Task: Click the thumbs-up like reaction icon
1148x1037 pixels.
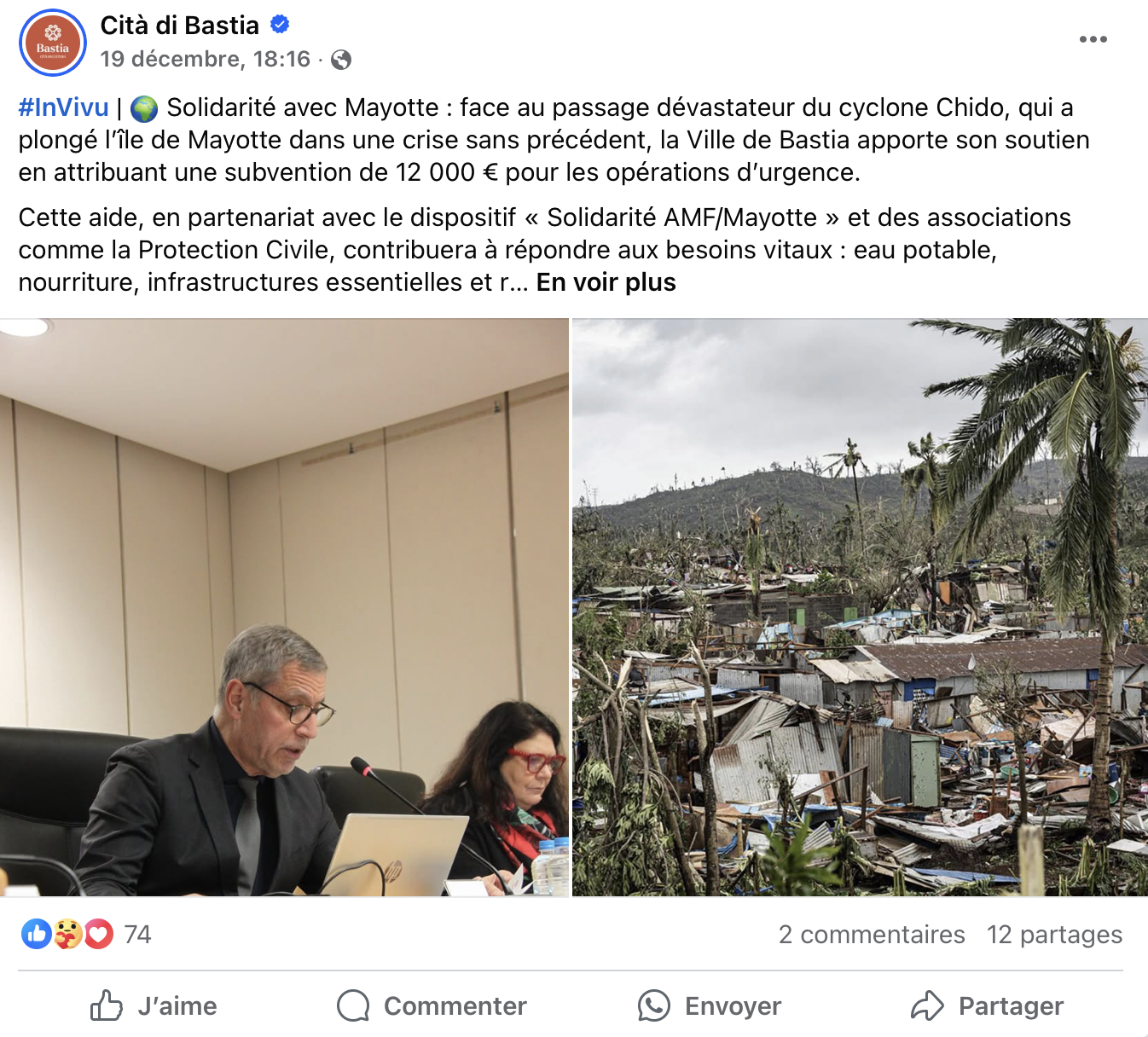Action: pyautogui.click(x=36, y=934)
